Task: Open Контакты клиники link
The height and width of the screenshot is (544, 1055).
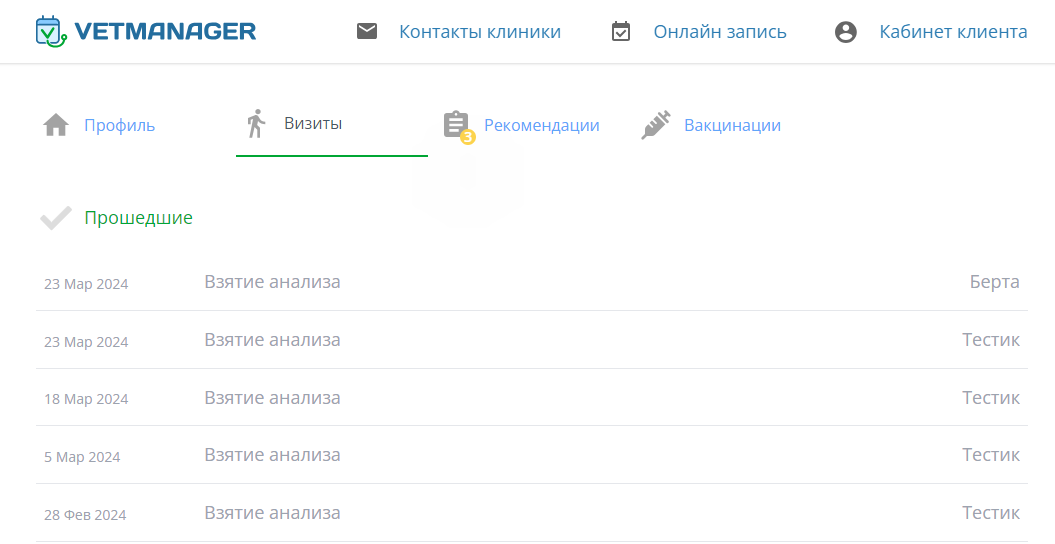Action: (479, 32)
